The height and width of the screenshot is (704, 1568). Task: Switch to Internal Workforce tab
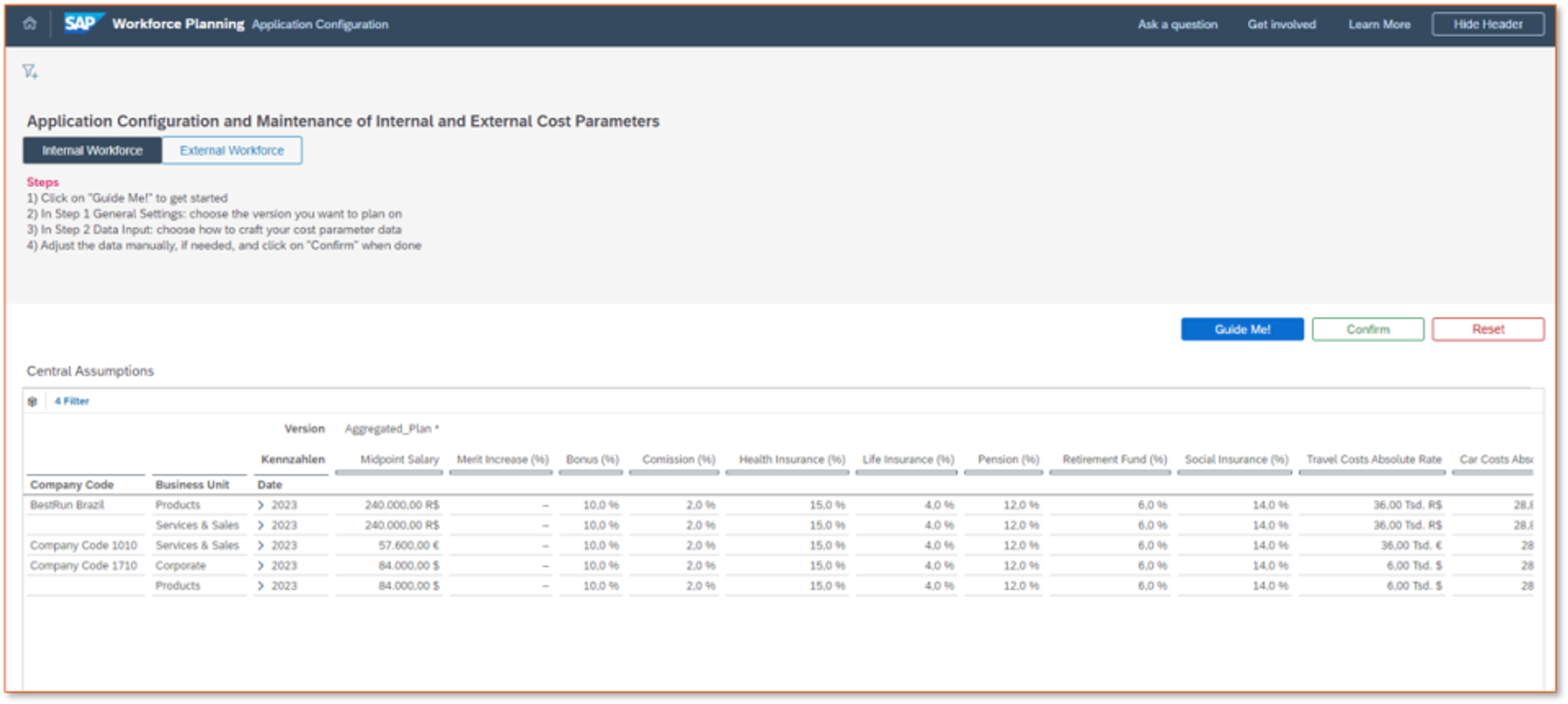pos(92,150)
